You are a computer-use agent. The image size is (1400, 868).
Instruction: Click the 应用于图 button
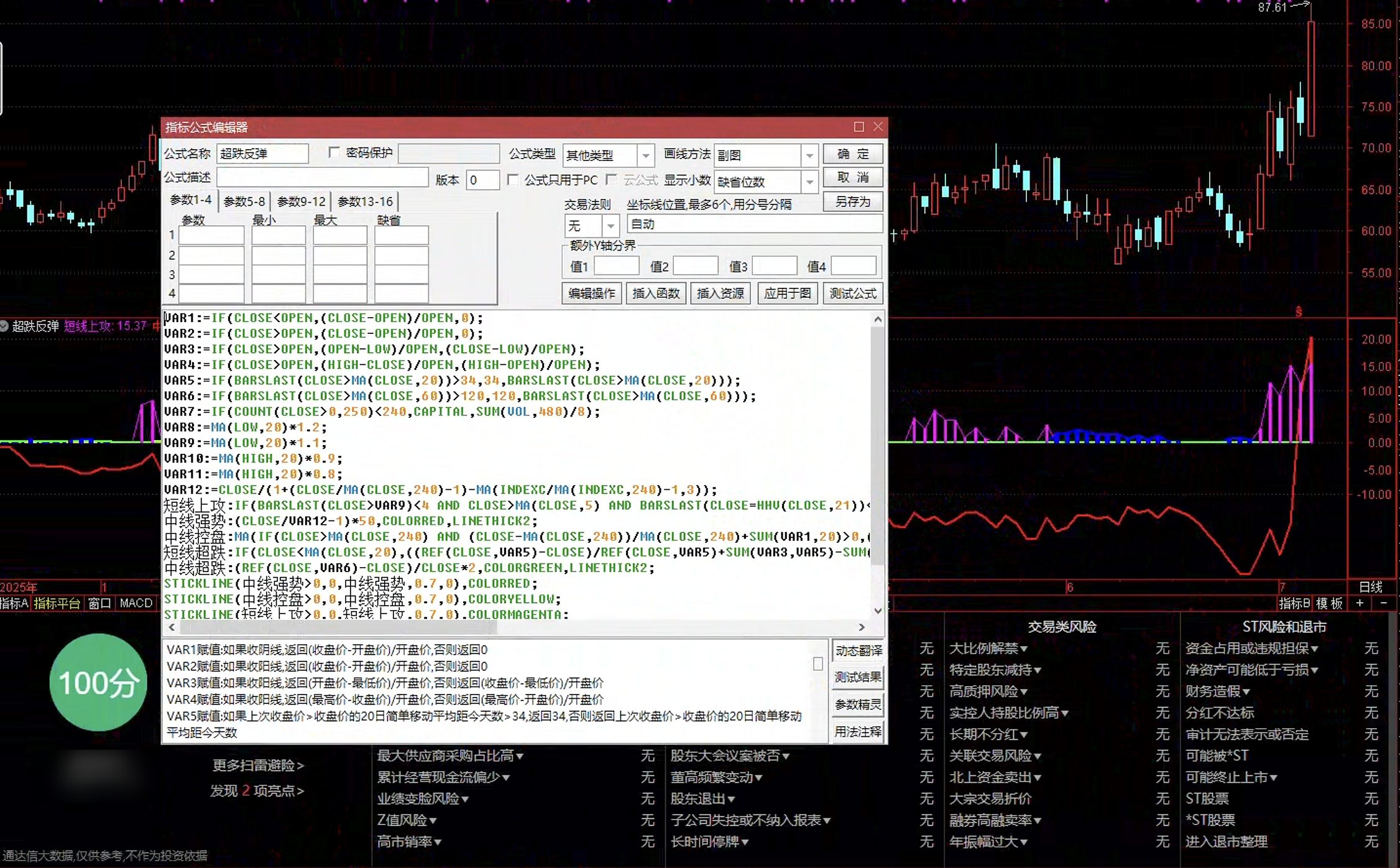click(787, 293)
